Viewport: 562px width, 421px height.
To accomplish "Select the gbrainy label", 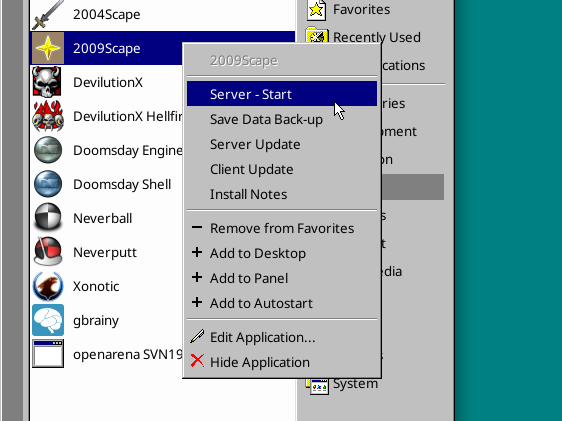I will 96,321.
